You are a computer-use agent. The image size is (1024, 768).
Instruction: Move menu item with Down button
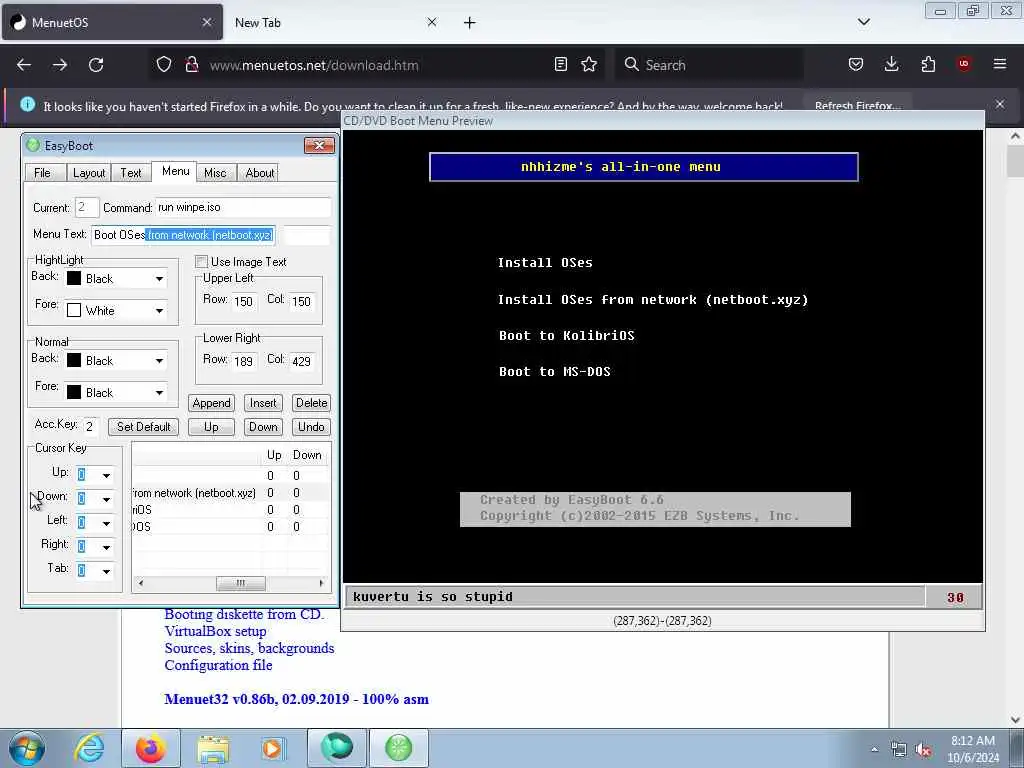coord(263,427)
